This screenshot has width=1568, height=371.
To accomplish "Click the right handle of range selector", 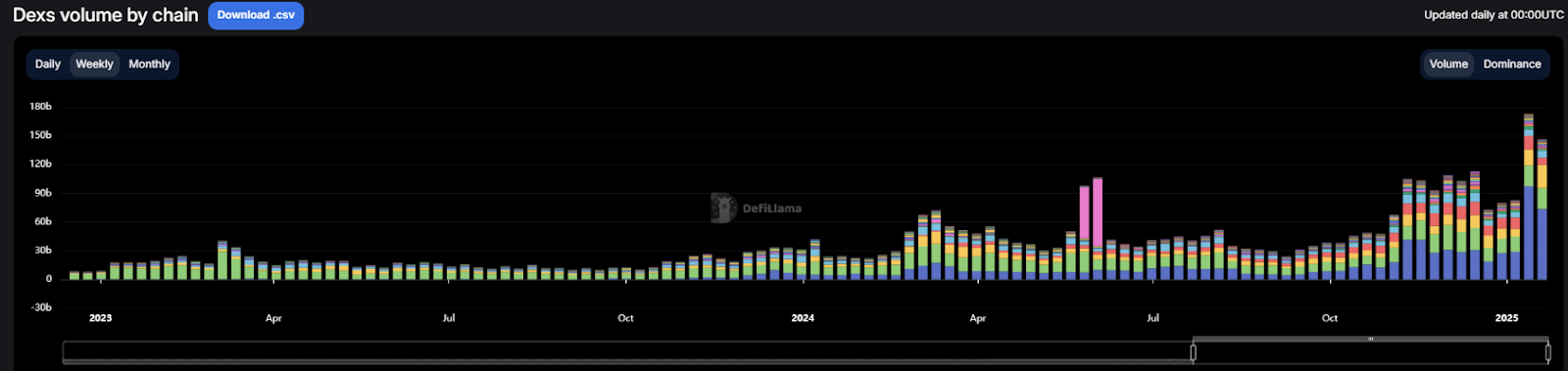I will 1547,352.
